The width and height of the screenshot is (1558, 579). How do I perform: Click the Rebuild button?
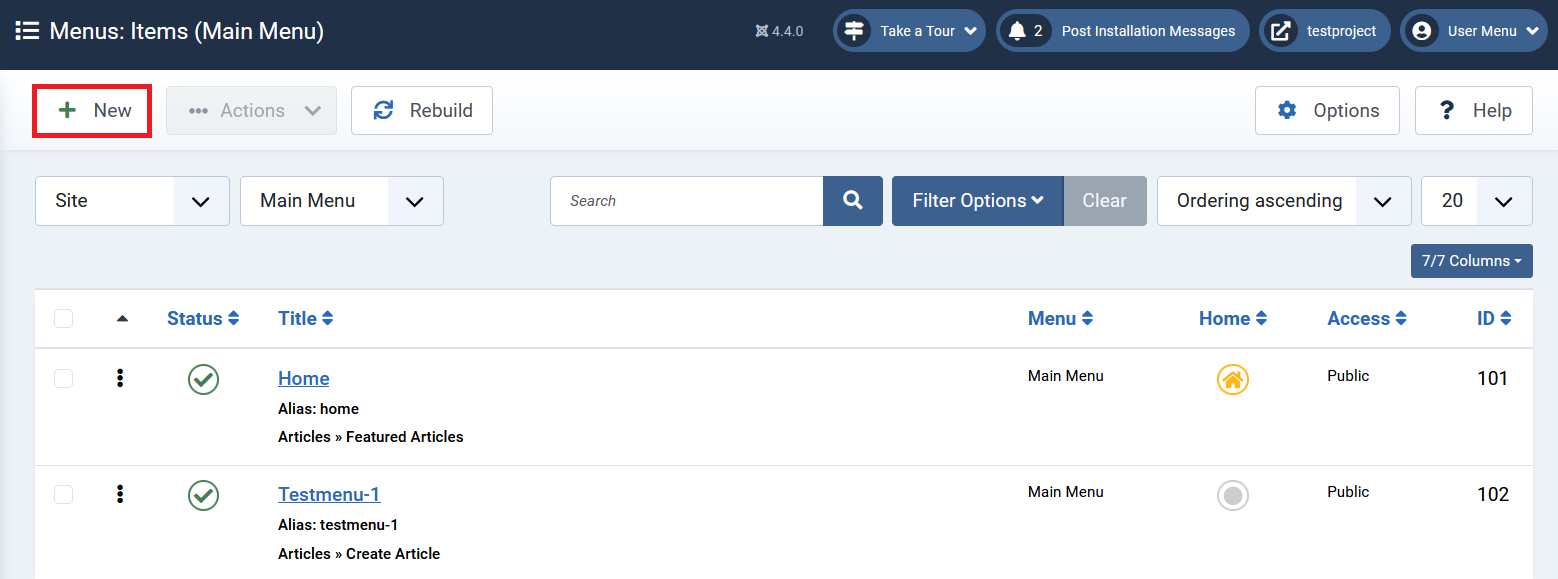422,110
